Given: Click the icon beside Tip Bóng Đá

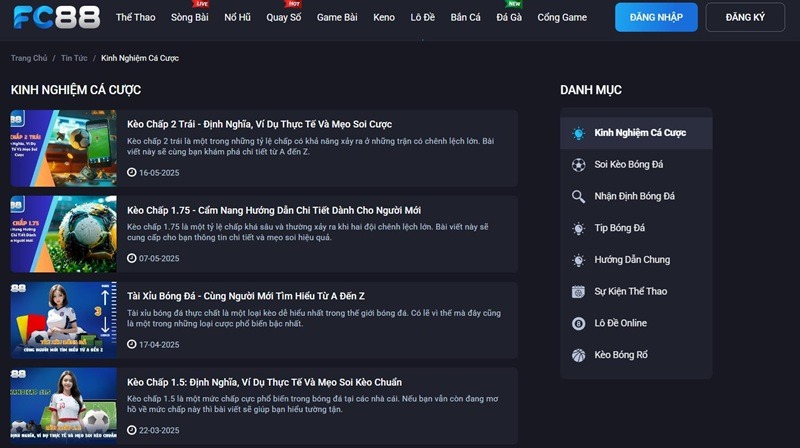Looking at the screenshot, I should click(x=578, y=229).
